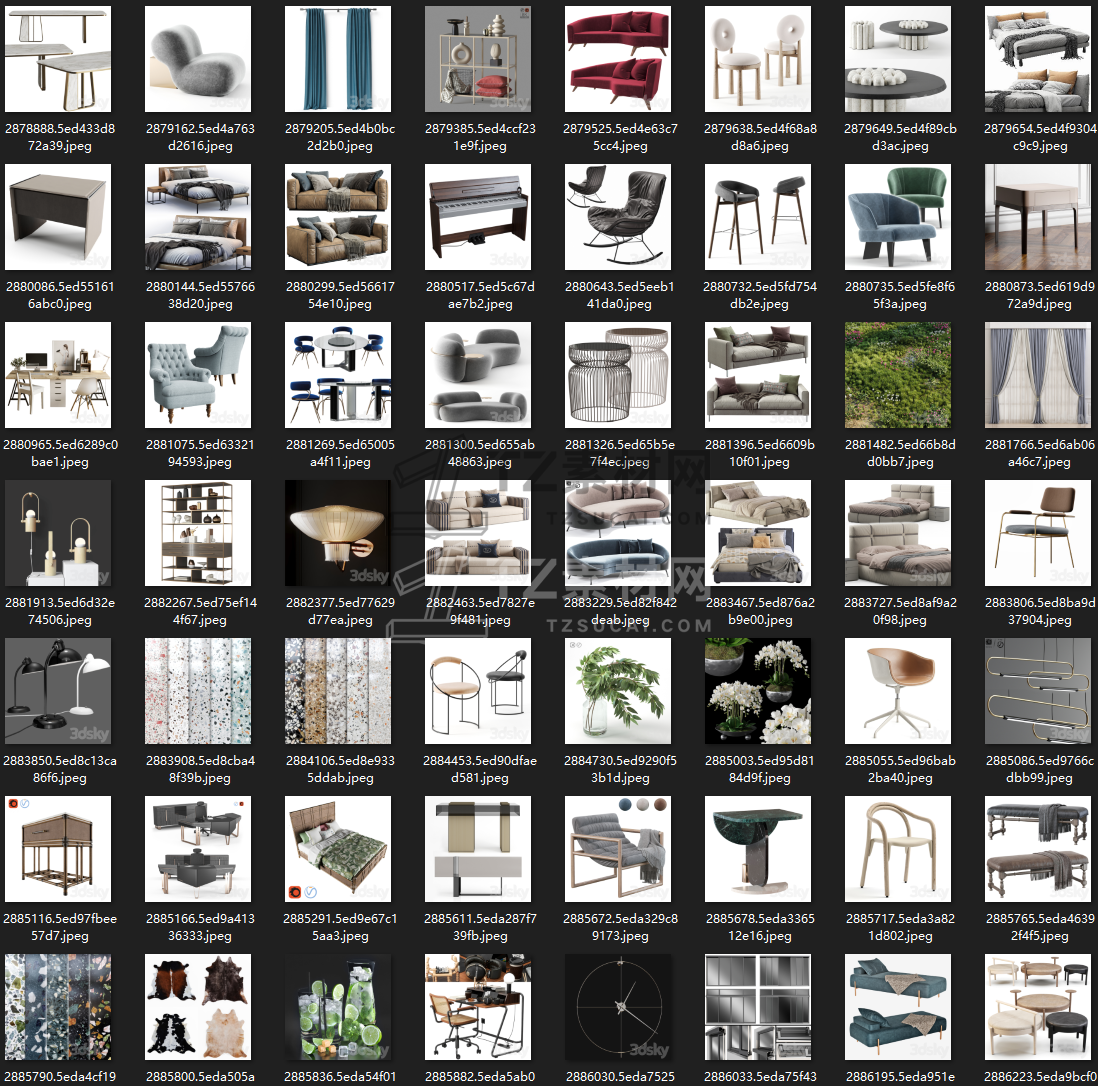This screenshot has height=1086, width=1098.
Task: Click file name 2879654.5ed4f9304c9c9.jpeg
Action: click(x=1040, y=137)
